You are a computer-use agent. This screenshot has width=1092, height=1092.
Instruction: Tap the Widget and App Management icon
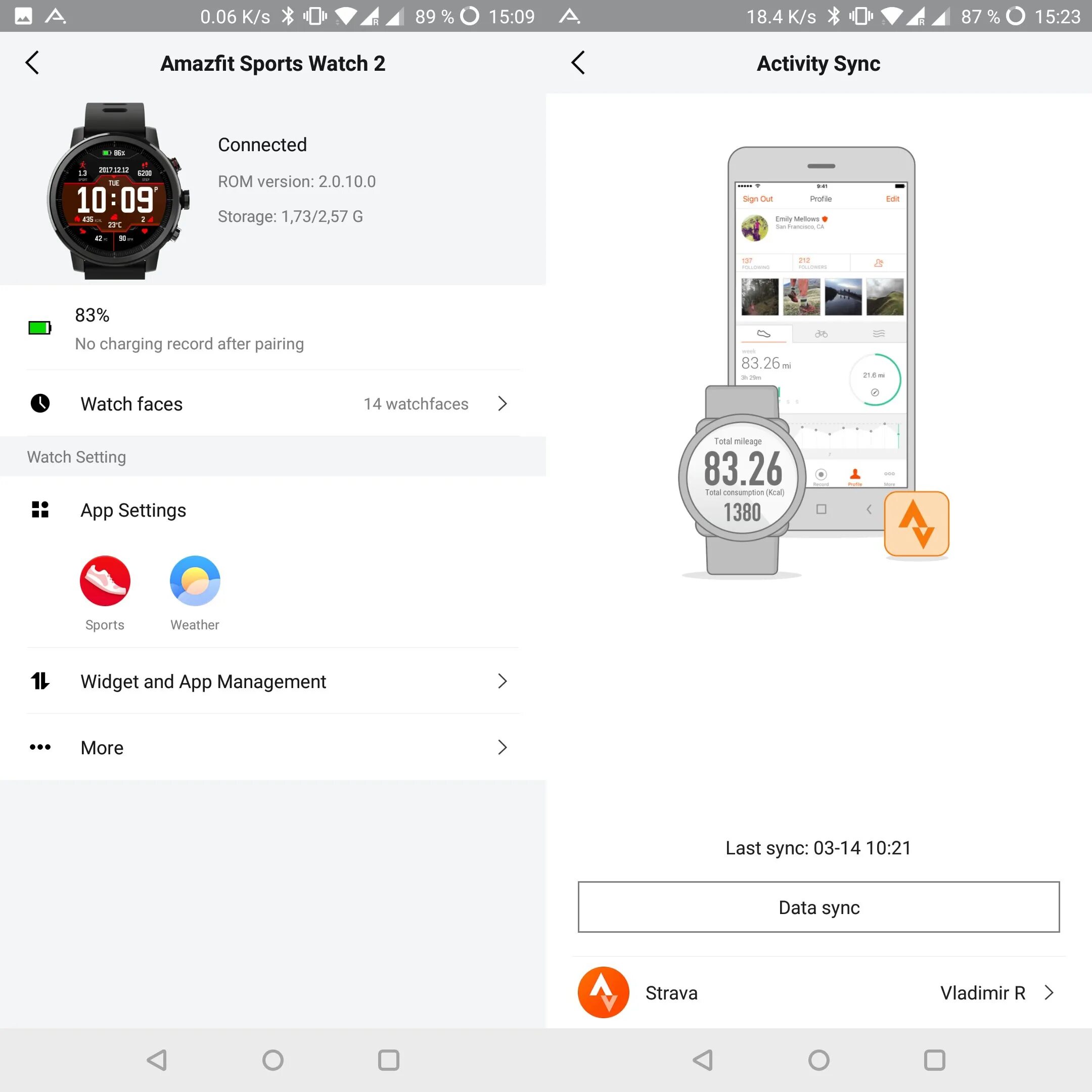click(40, 681)
